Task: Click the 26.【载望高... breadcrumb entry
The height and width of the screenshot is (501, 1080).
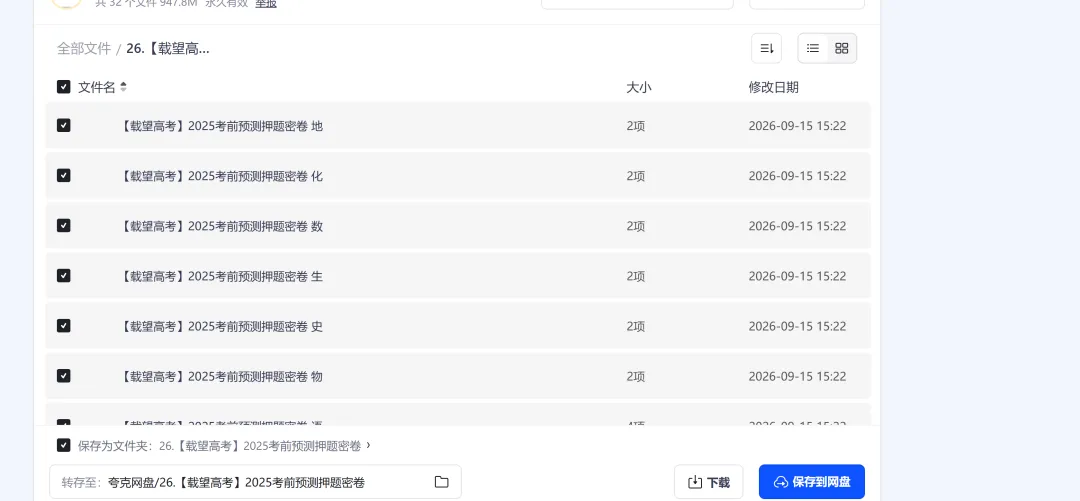Action: coord(168,48)
